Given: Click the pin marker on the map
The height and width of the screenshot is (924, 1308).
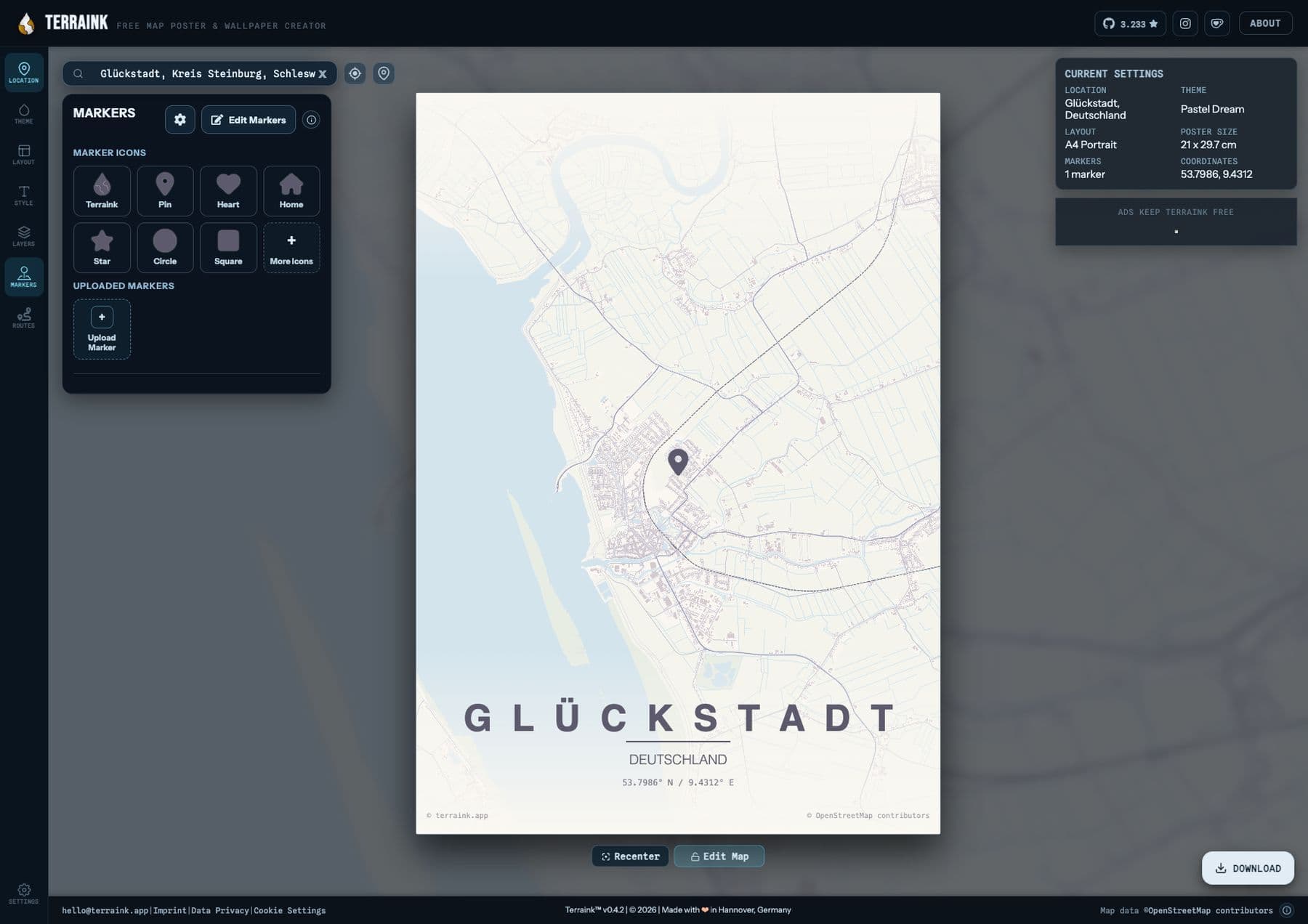Looking at the screenshot, I should 678,461.
